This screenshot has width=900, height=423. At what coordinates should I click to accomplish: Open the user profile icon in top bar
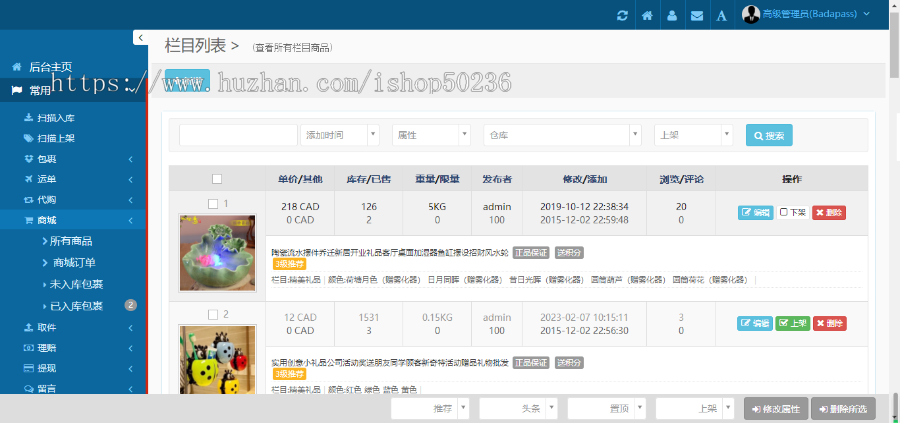[x=672, y=15]
